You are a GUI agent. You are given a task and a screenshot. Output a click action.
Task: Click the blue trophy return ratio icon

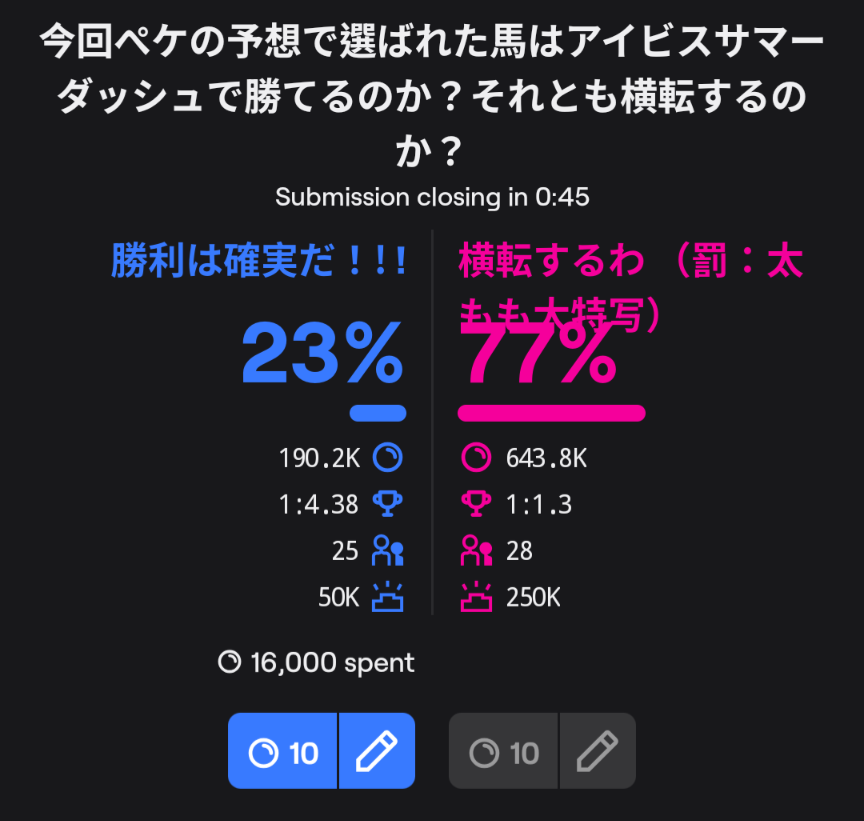[x=387, y=504]
